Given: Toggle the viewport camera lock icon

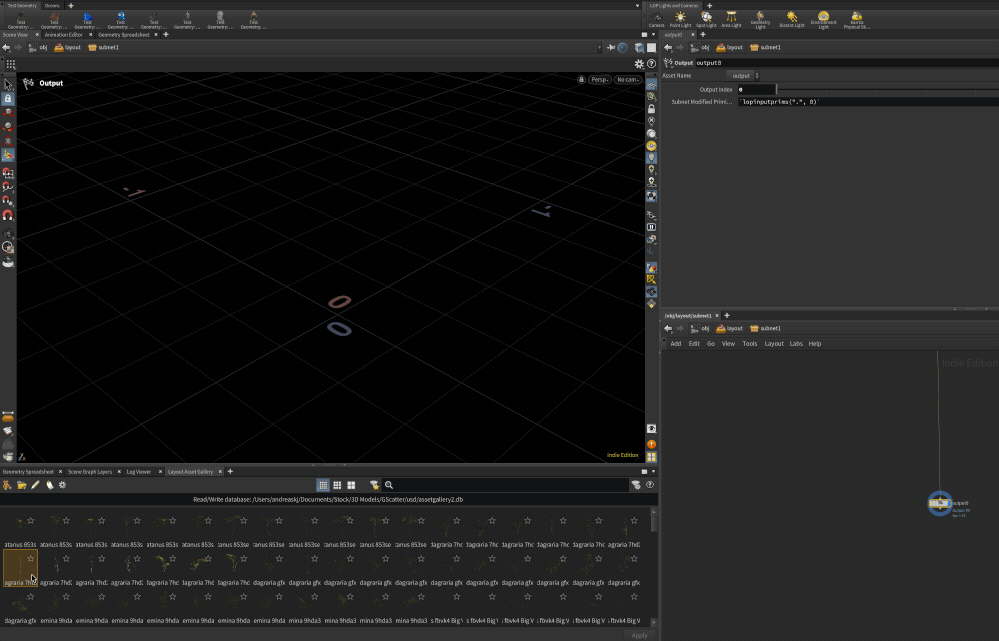Looking at the screenshot, I should (581, 80).
